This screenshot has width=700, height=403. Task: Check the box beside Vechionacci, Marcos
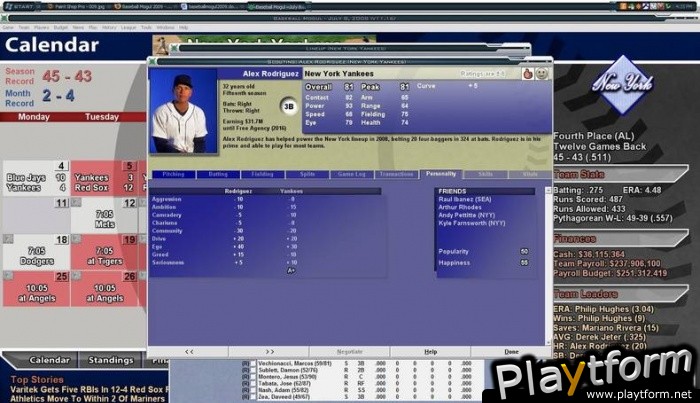(253, 364)
